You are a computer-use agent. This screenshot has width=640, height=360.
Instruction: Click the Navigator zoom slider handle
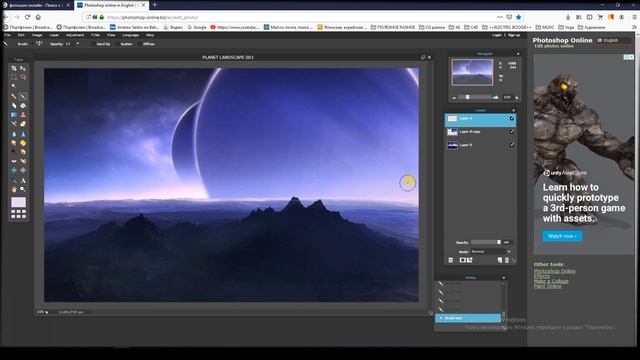[x=468, y=97]
